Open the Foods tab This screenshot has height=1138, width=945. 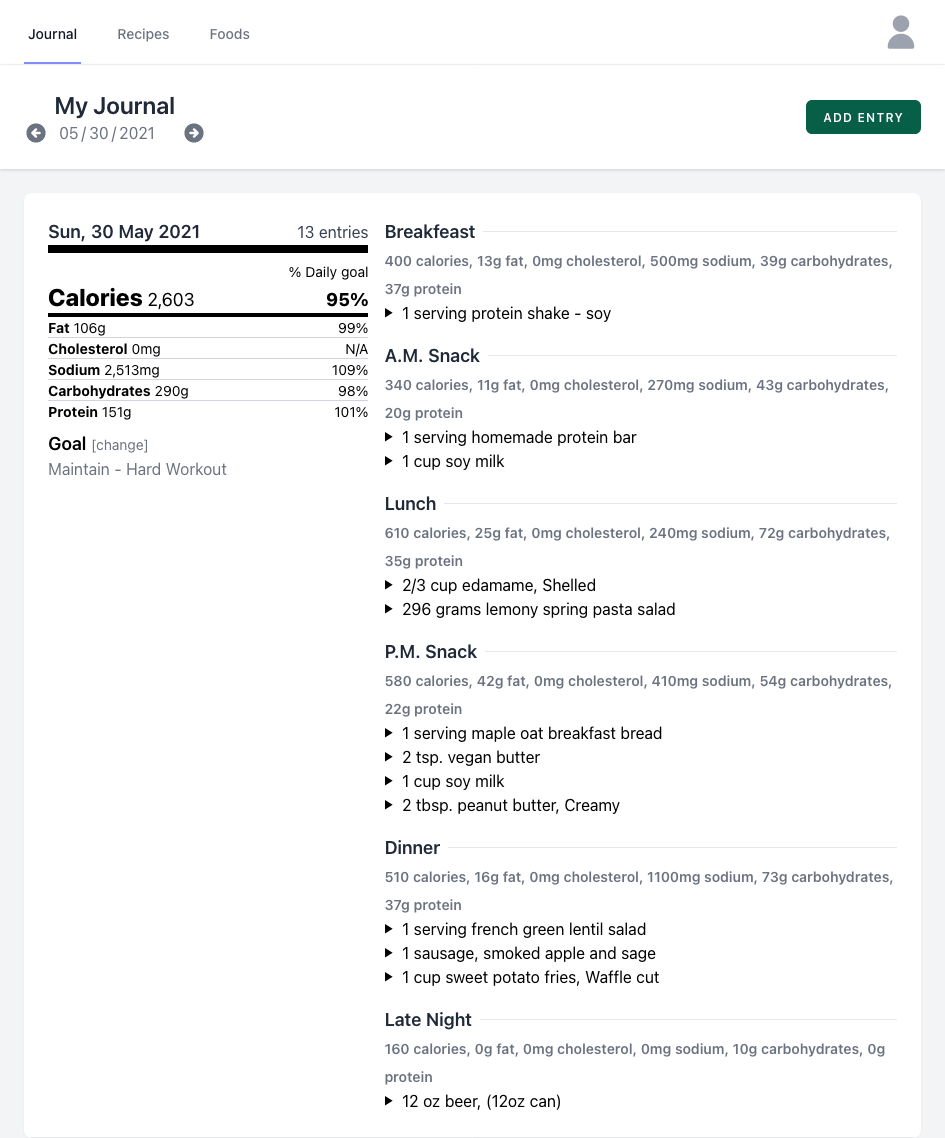(x=229, y=34)
